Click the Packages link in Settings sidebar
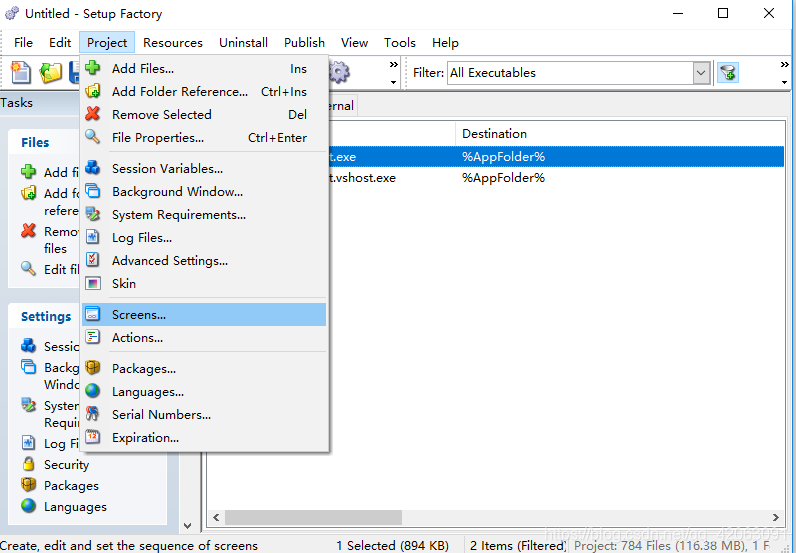The width and height of the screenshot is (796, 553). [71, 485]
